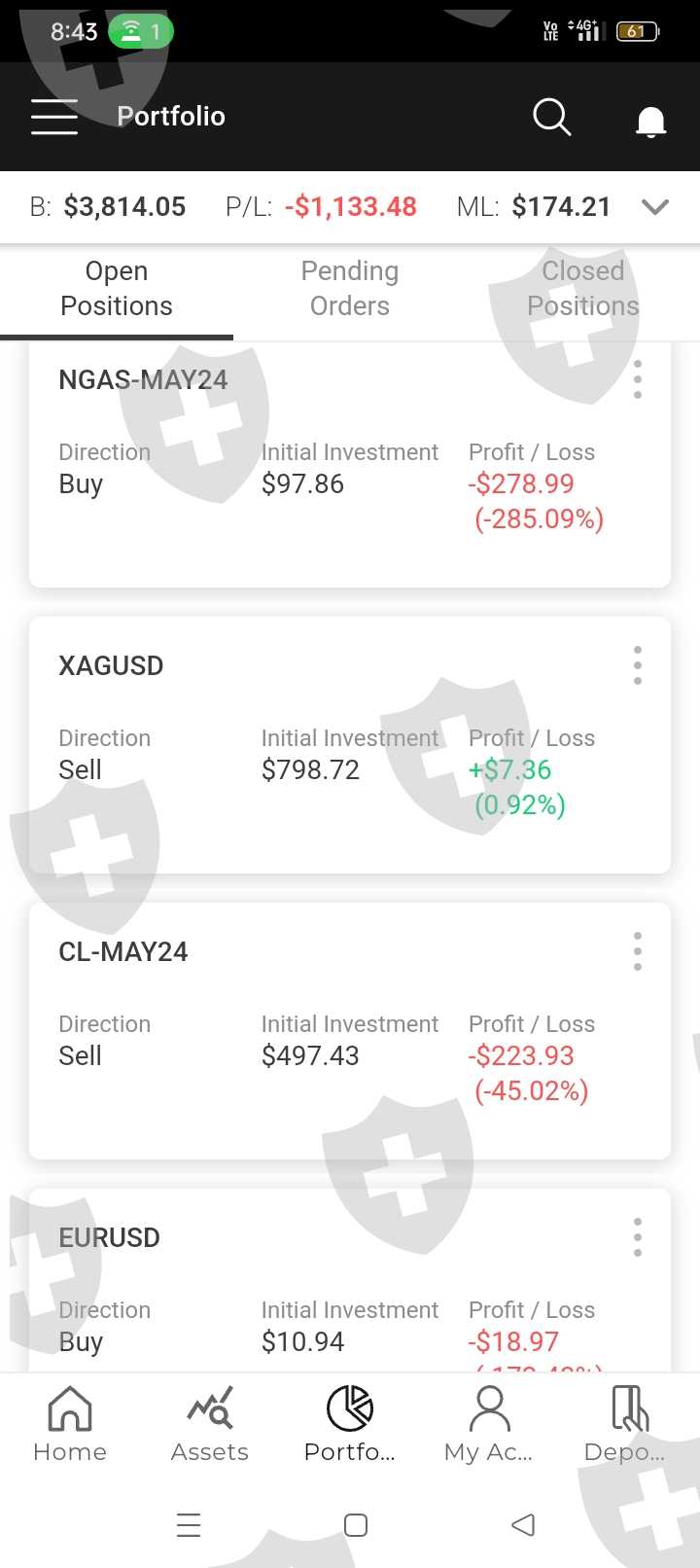
Task: Switch to Pending Orders tab
Action: (350, 289)
